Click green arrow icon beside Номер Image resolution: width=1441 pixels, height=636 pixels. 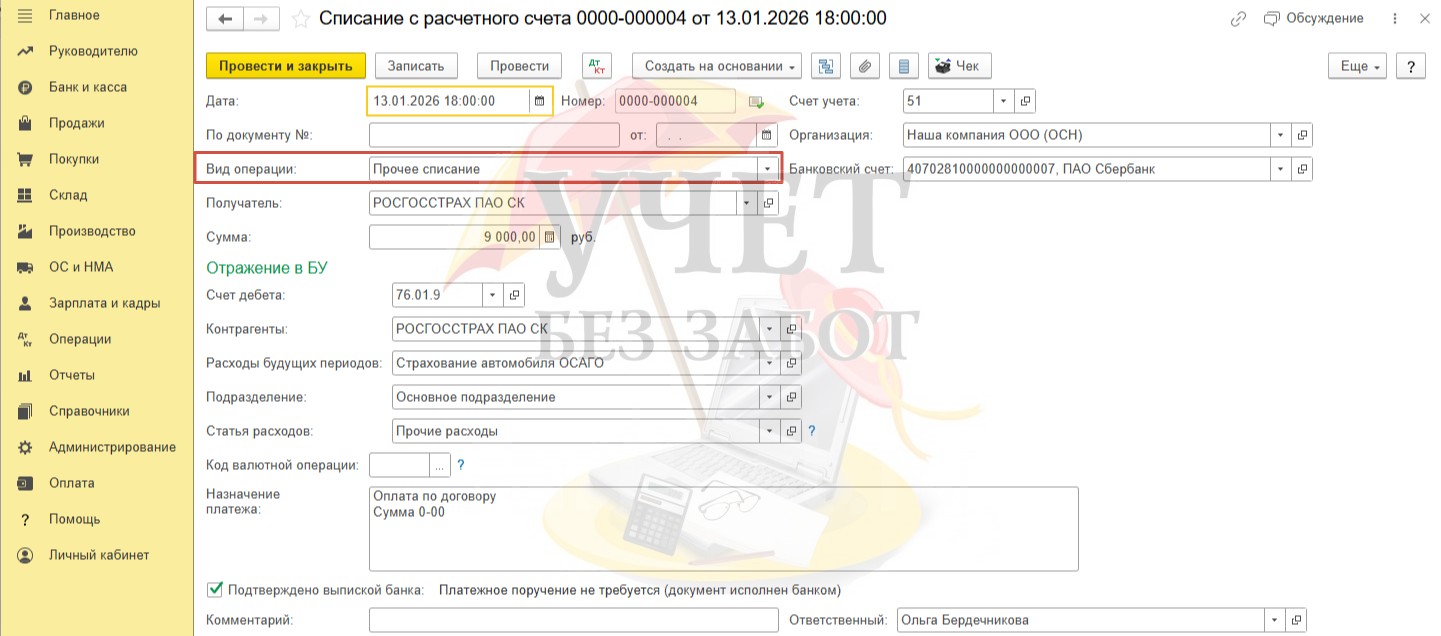pyautogui.click(x=756, y=101)
